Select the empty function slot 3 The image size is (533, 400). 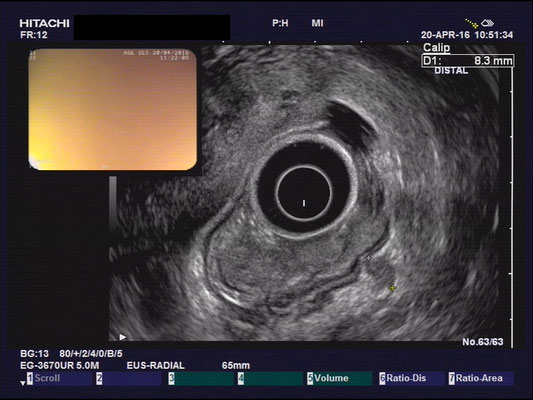pos(202,378)
